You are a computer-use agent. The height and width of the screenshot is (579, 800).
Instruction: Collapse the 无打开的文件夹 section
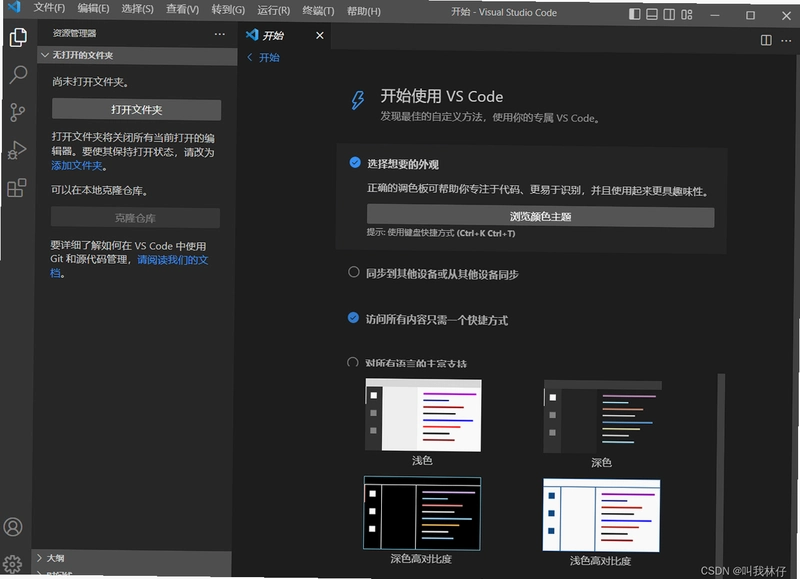pyautogui.click(x=137, y=55)
